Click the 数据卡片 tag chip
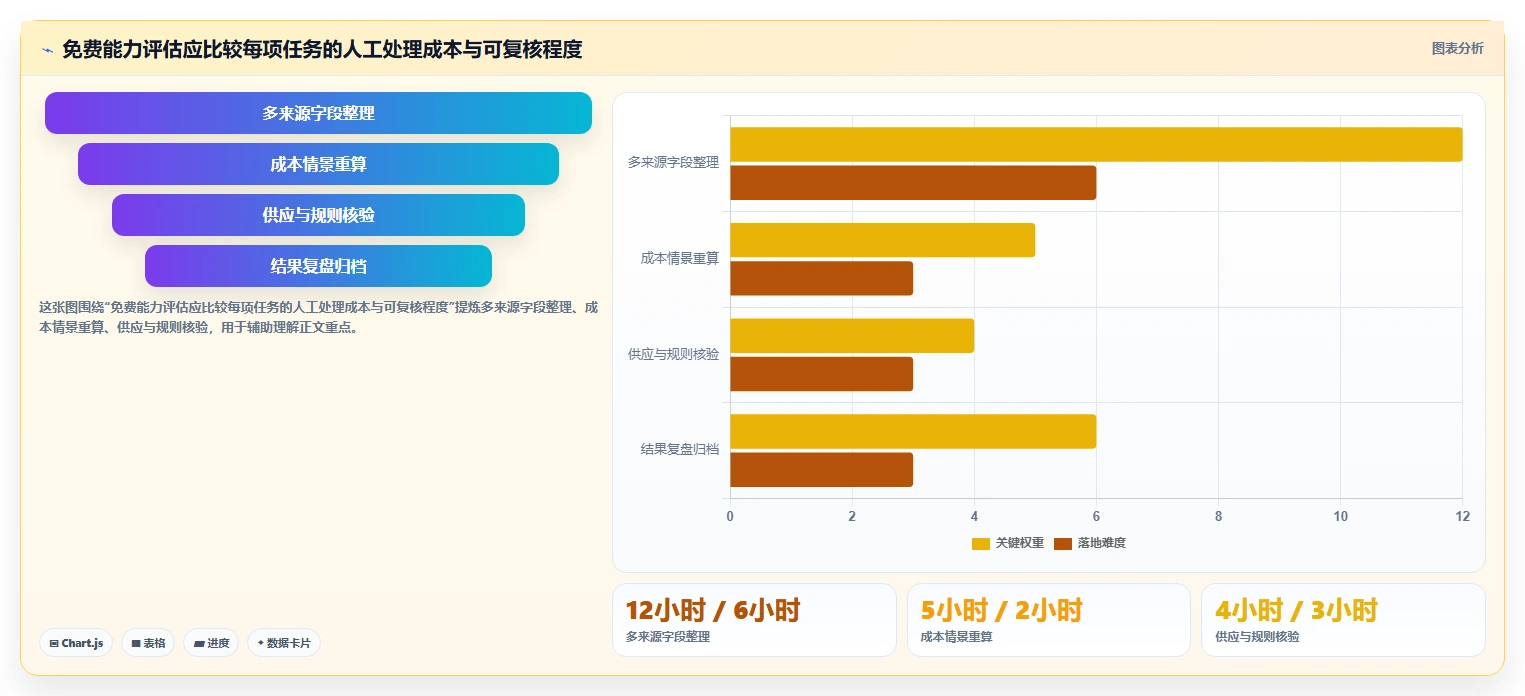1525x696 pixels. pyautogui.click(x=284, y=643)
